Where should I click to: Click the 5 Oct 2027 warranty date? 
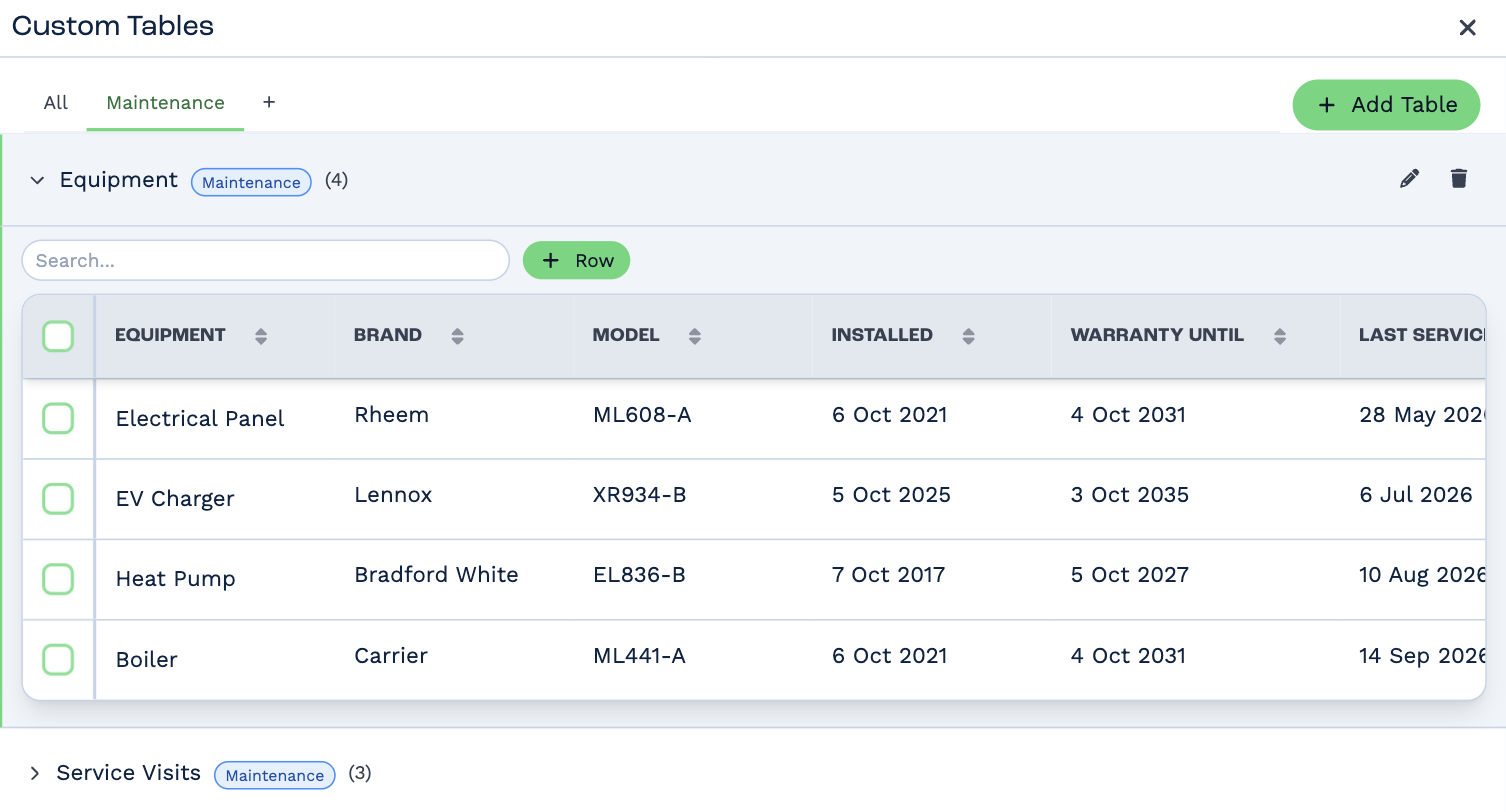pos(1130,575)
